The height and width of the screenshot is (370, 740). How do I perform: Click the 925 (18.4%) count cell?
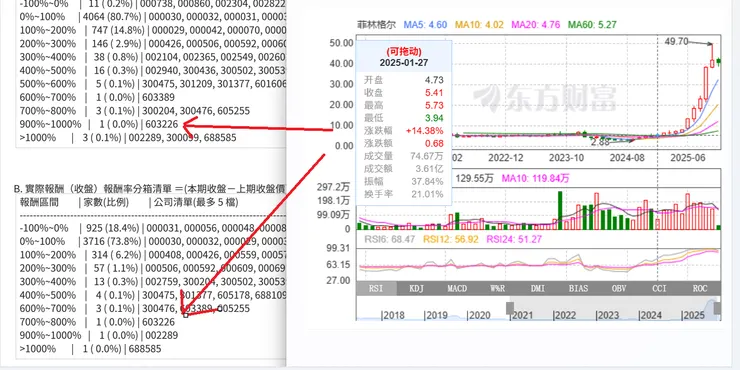[x=112, y=228]
